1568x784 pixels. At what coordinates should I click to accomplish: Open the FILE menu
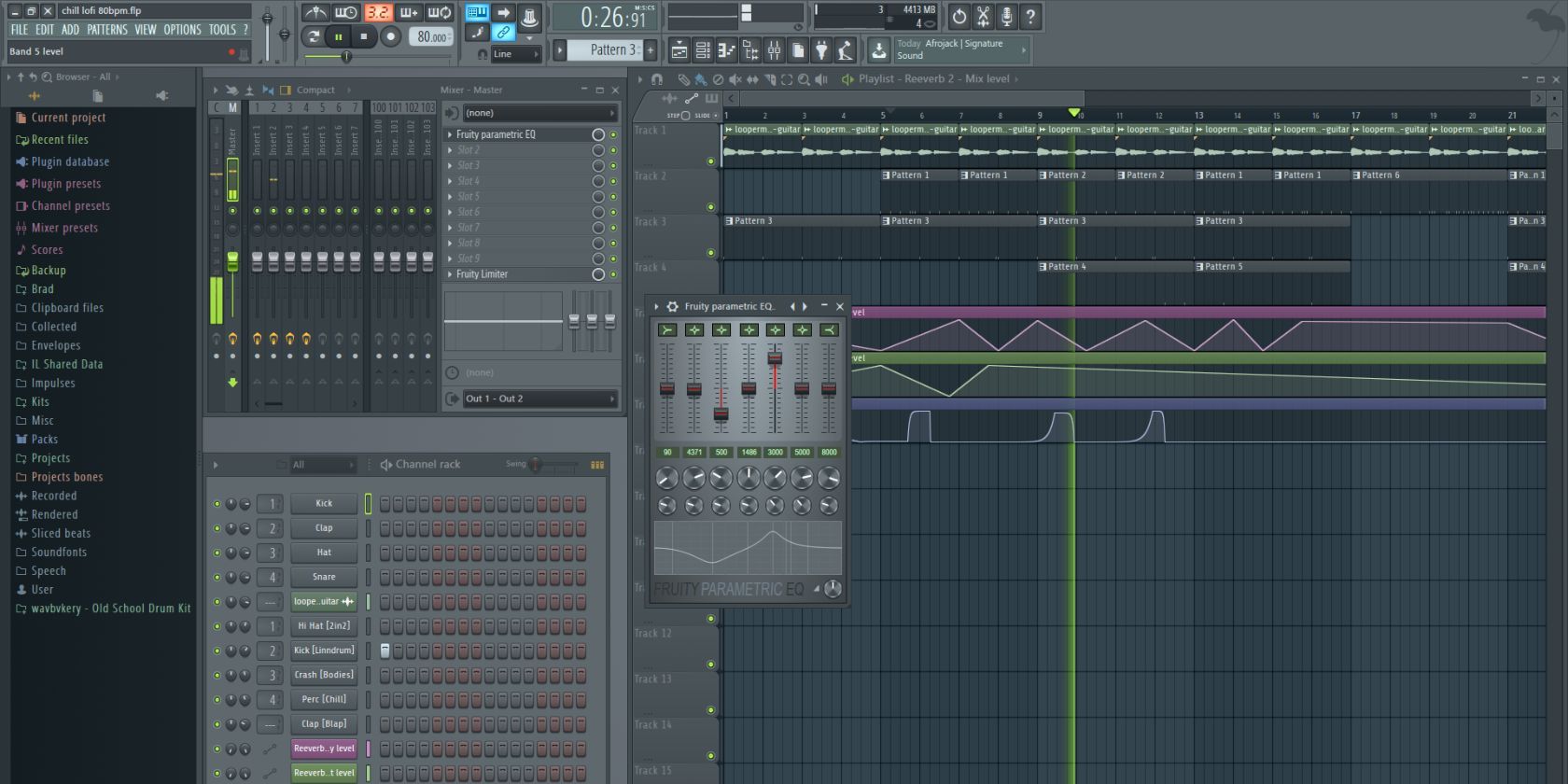coord(19,30)
